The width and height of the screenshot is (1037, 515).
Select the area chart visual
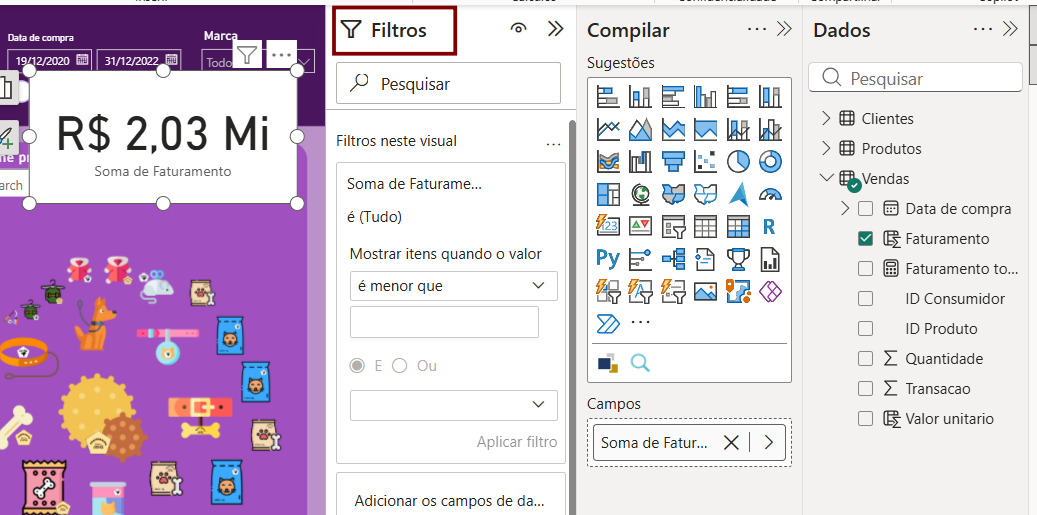point(640,129)
